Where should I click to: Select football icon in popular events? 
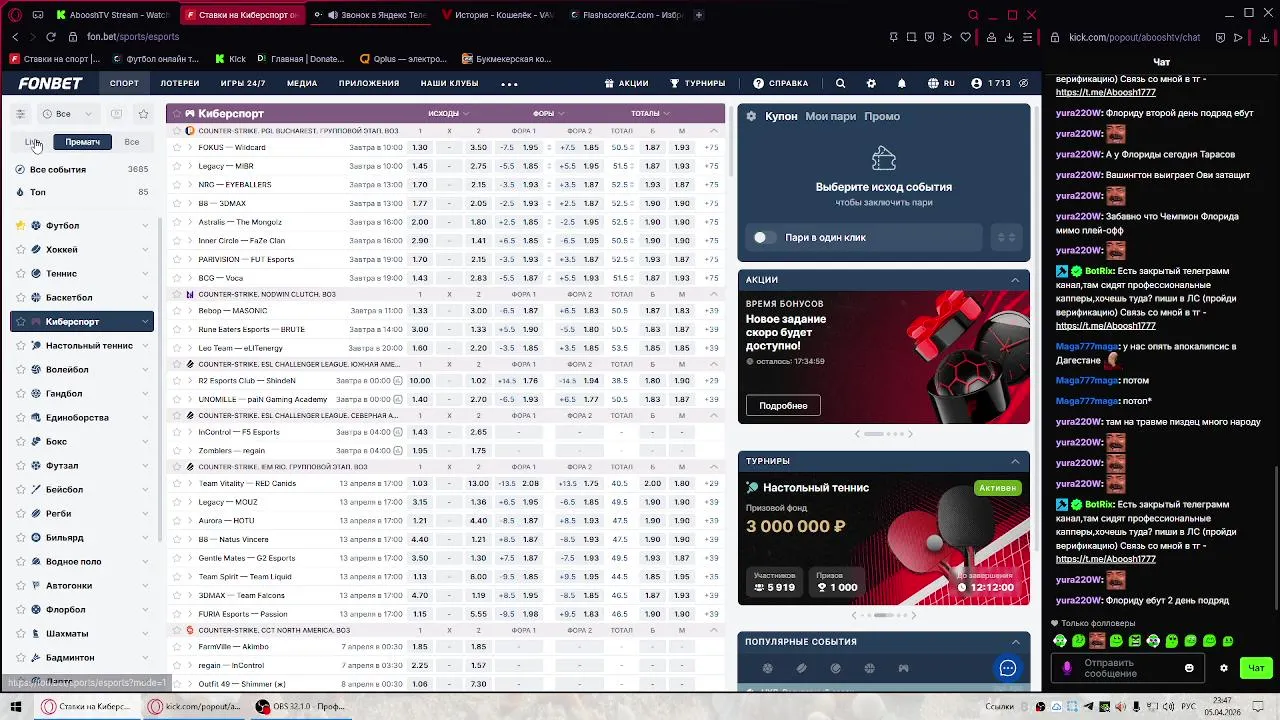click(768, 668)
